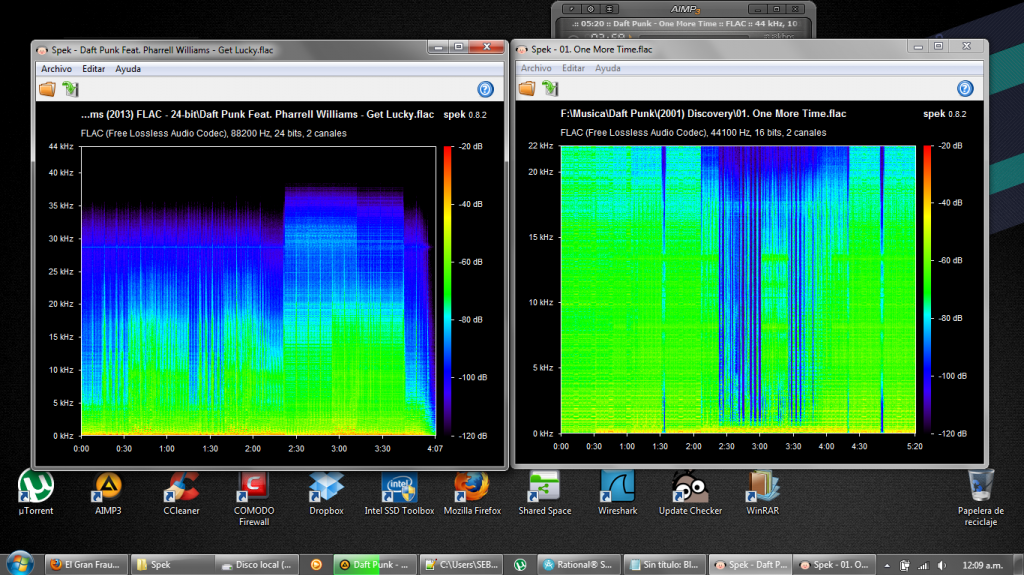Viewport: 1024px width, 575px height.
Task: Click Show desktop button at taskbar edge
Action: click(1019, 565)
